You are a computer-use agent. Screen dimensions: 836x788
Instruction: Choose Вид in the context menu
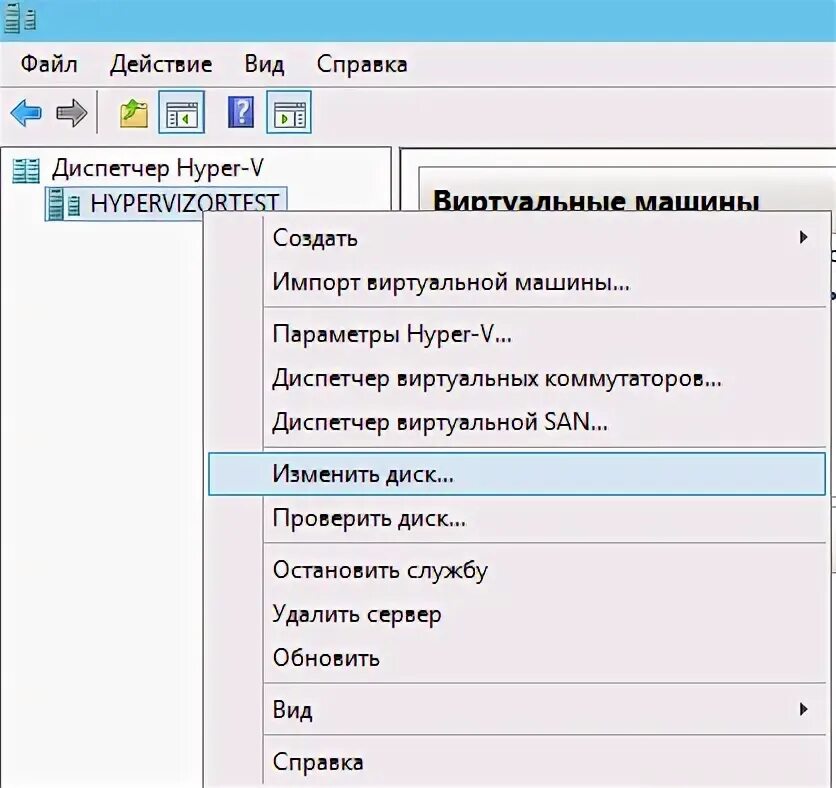(x=517, y=710)
